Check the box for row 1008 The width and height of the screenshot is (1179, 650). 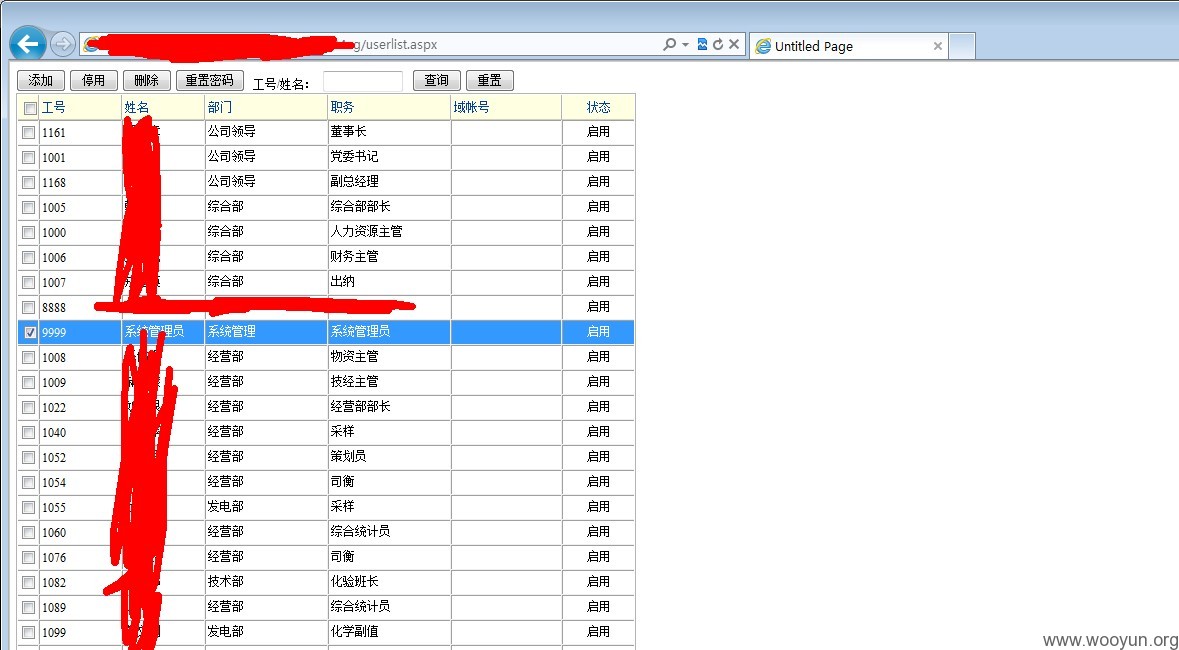[29, 357]
